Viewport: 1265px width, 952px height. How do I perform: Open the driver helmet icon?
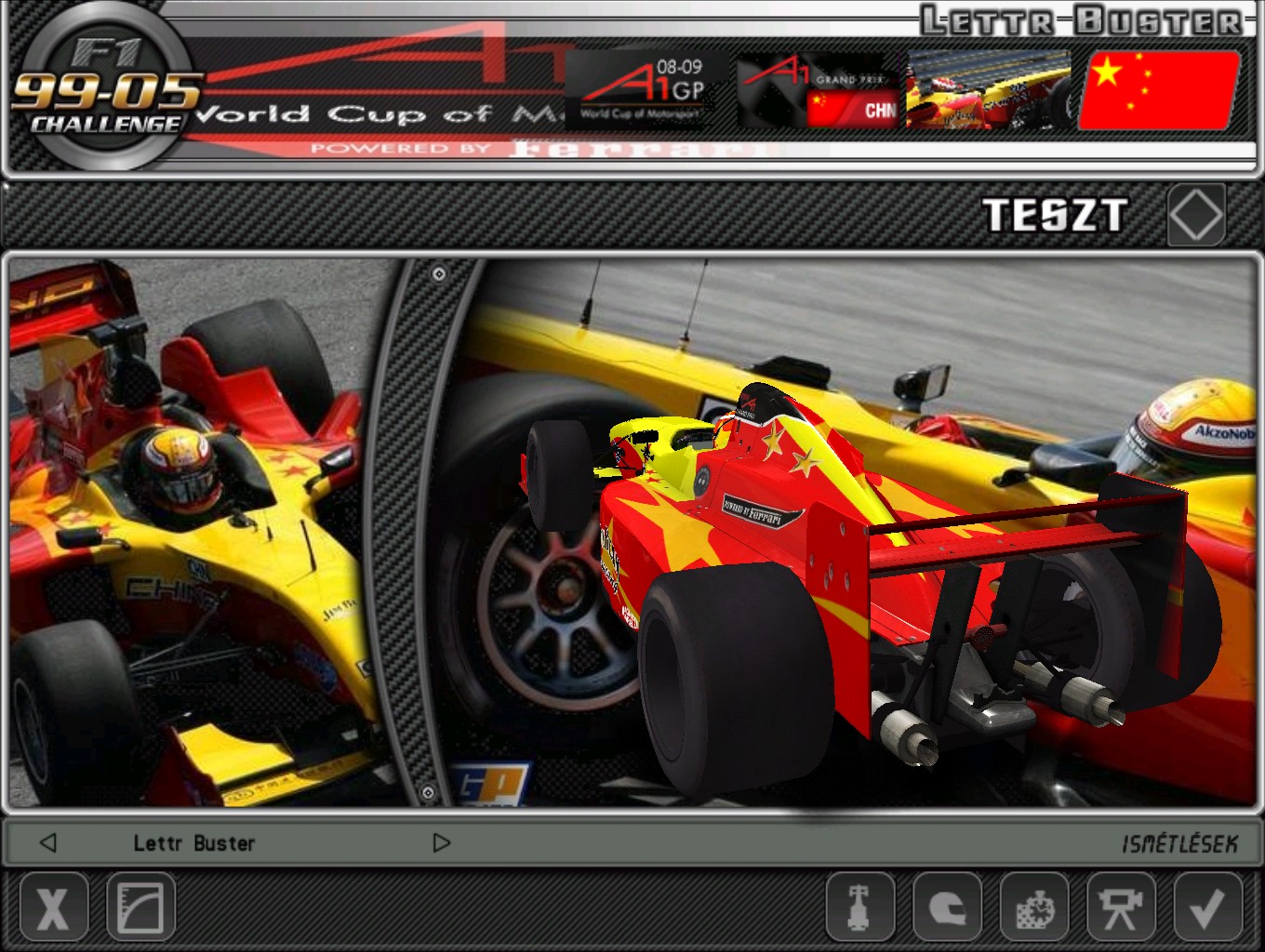pos(948,906)
